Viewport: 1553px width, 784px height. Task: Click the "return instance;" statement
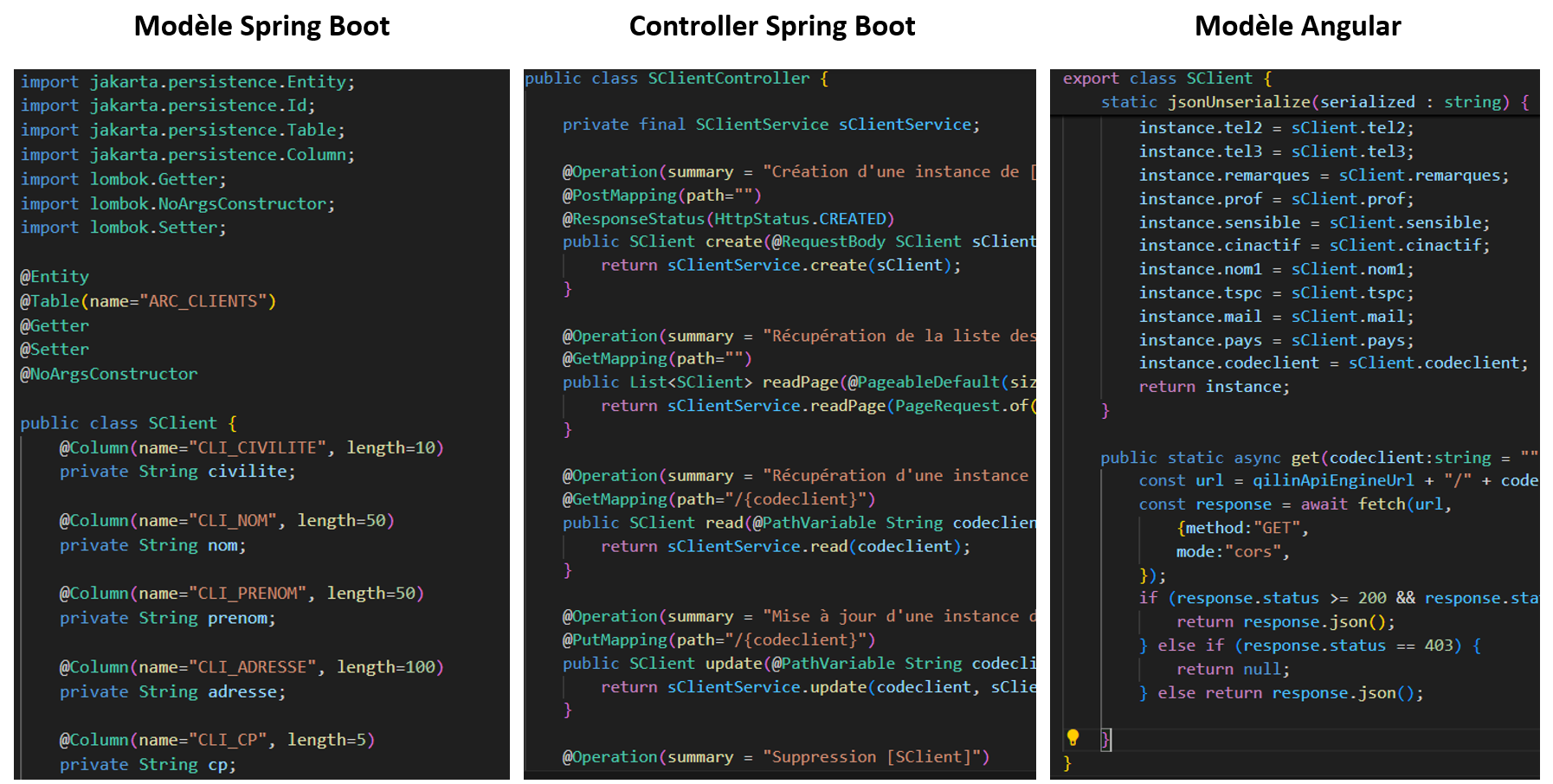click(x=1214, y=387)
